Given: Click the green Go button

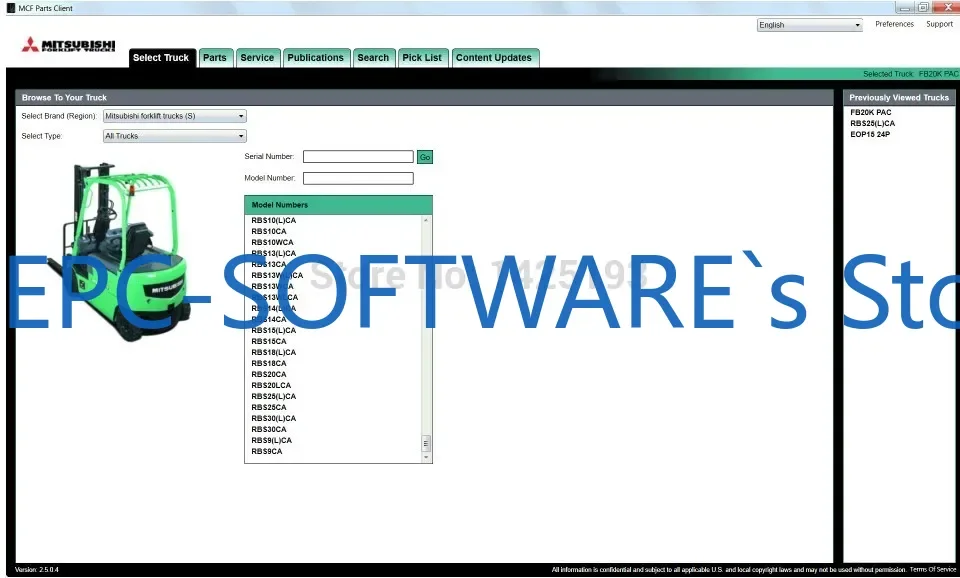Looking at the screenshot, I should click(x=425, y=157).
